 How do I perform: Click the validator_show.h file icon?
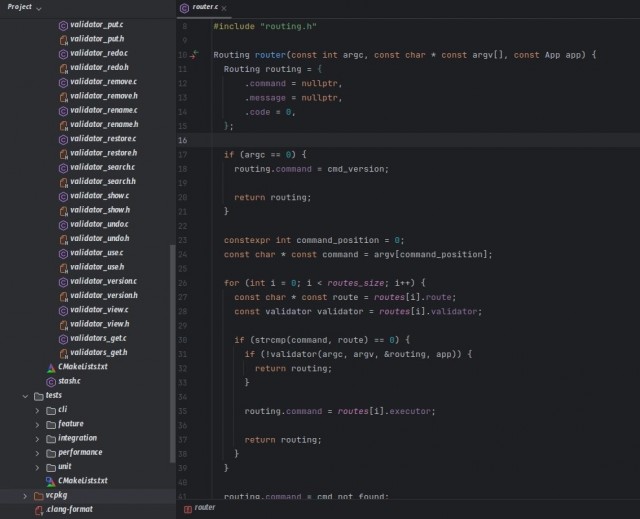63,211
